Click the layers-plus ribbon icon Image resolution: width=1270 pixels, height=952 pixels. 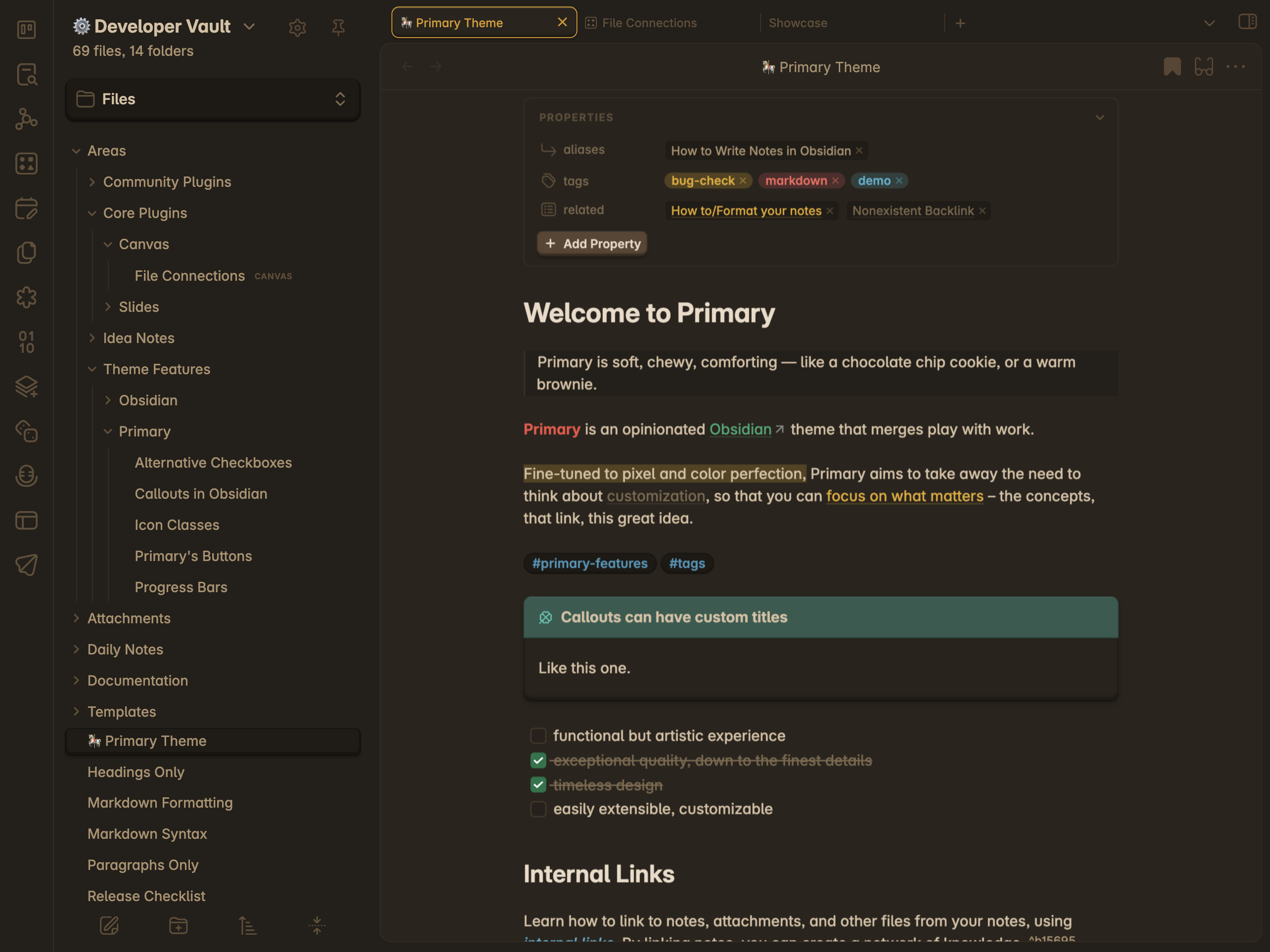[26, 386]
